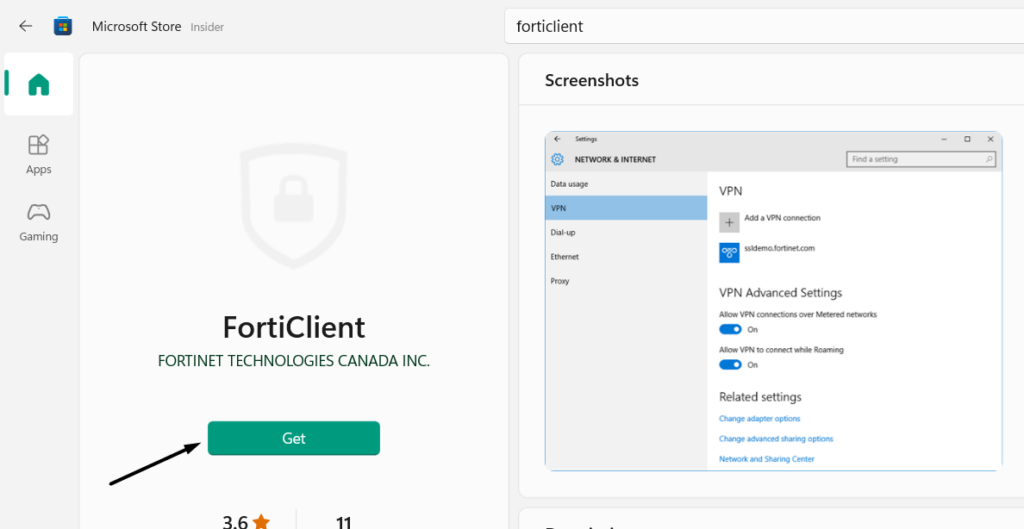The height and width of the screenshot is (529, 1024).
Task: Click the Microsoft Store bag logo
Action: [63, 26]
